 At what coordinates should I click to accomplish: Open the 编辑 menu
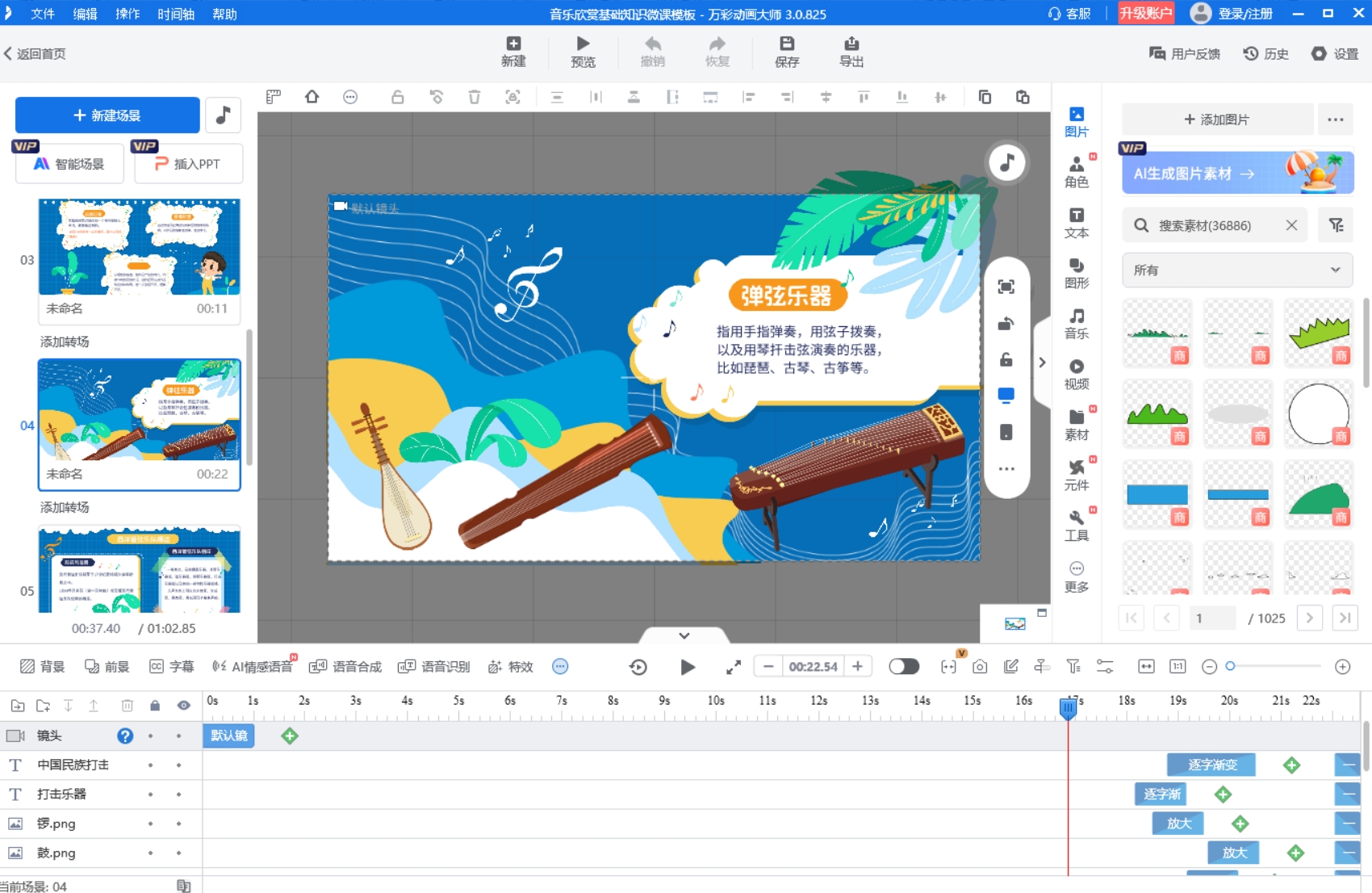point(85,14)
